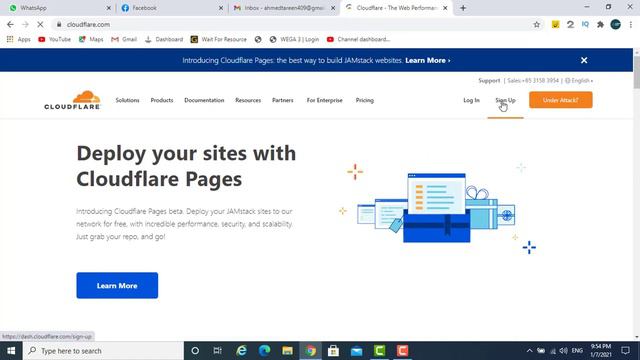Close the Facebook tab

pyautogui.click(x=221, y=8)
